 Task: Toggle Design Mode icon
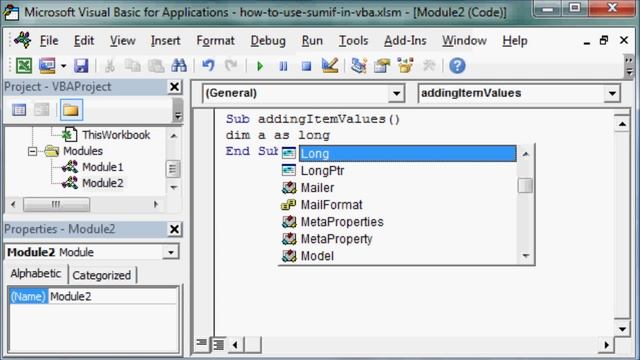[x=330, y=65]
